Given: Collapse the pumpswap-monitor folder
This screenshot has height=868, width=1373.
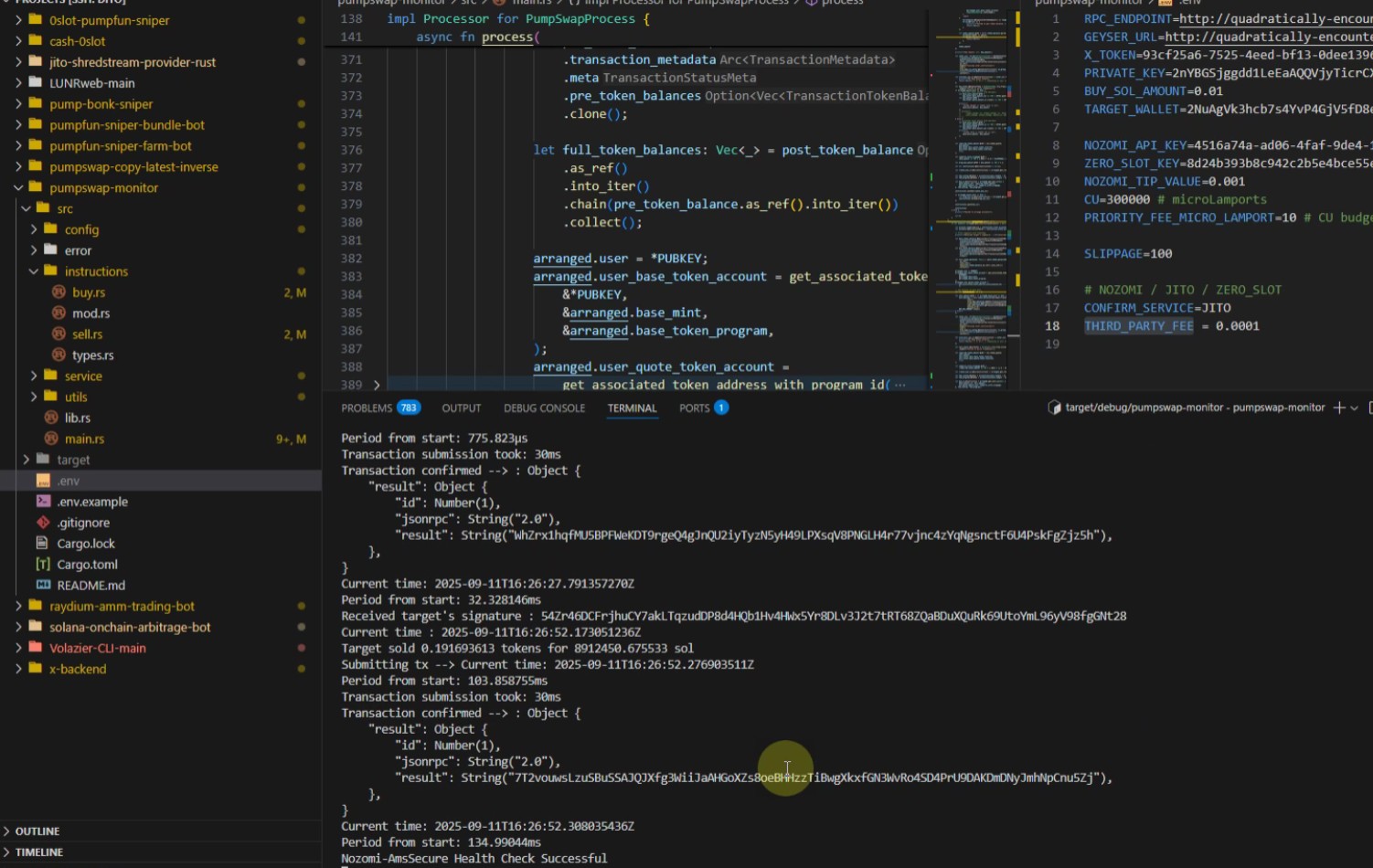Looking at the screenshot, I should coord(16,187).
